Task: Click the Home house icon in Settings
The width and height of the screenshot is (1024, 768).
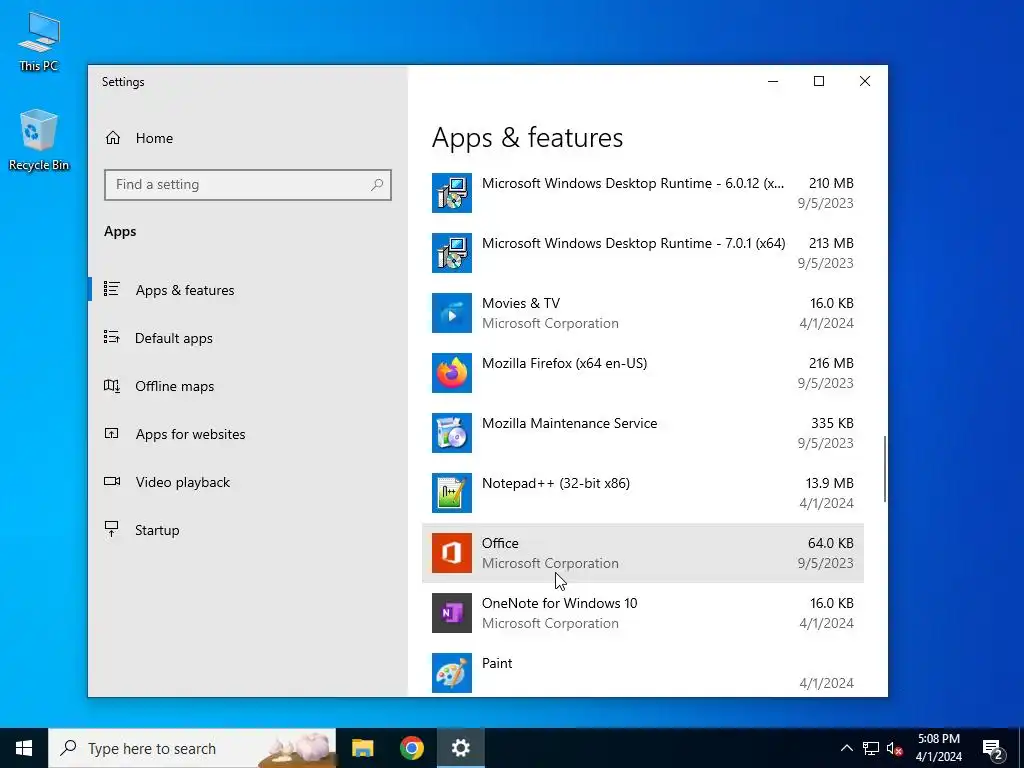Action: pos(113,138)
